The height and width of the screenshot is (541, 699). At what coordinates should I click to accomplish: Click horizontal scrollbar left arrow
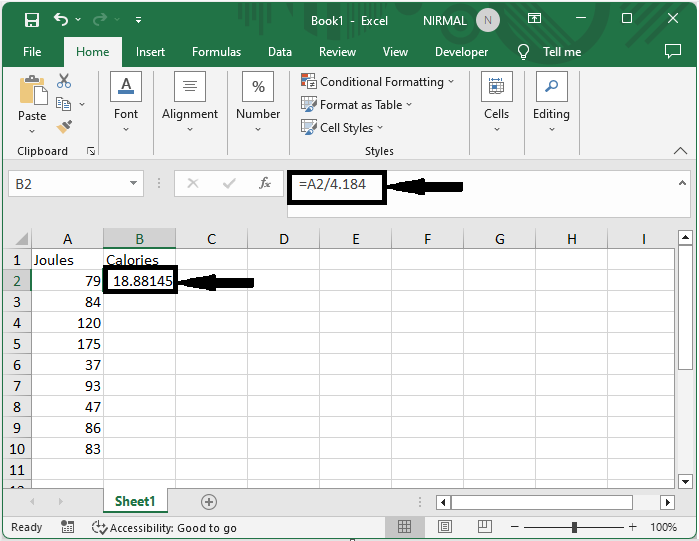(443, 503)
